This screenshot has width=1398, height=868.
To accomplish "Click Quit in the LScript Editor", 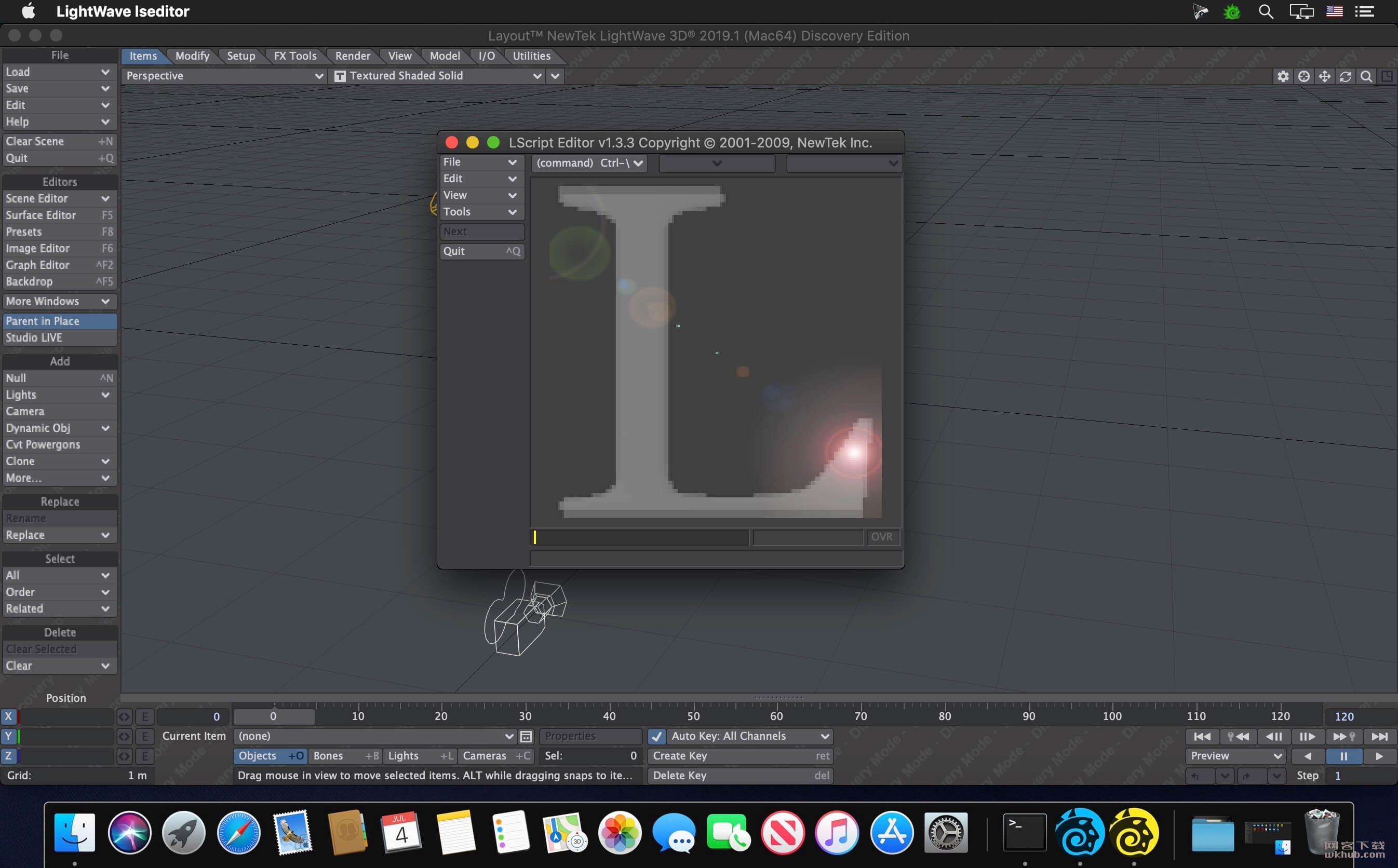I will pos(482,251).
